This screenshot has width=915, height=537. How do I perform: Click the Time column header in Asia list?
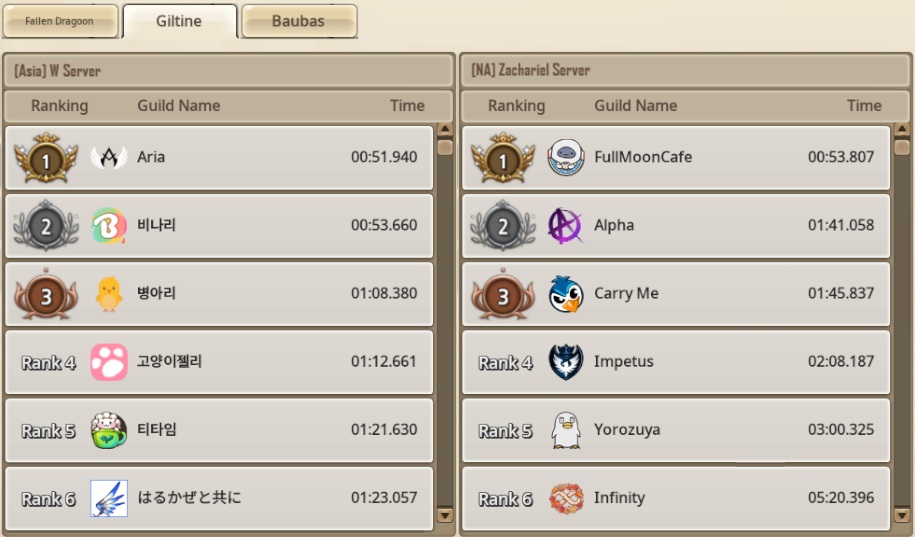(407, 106)
